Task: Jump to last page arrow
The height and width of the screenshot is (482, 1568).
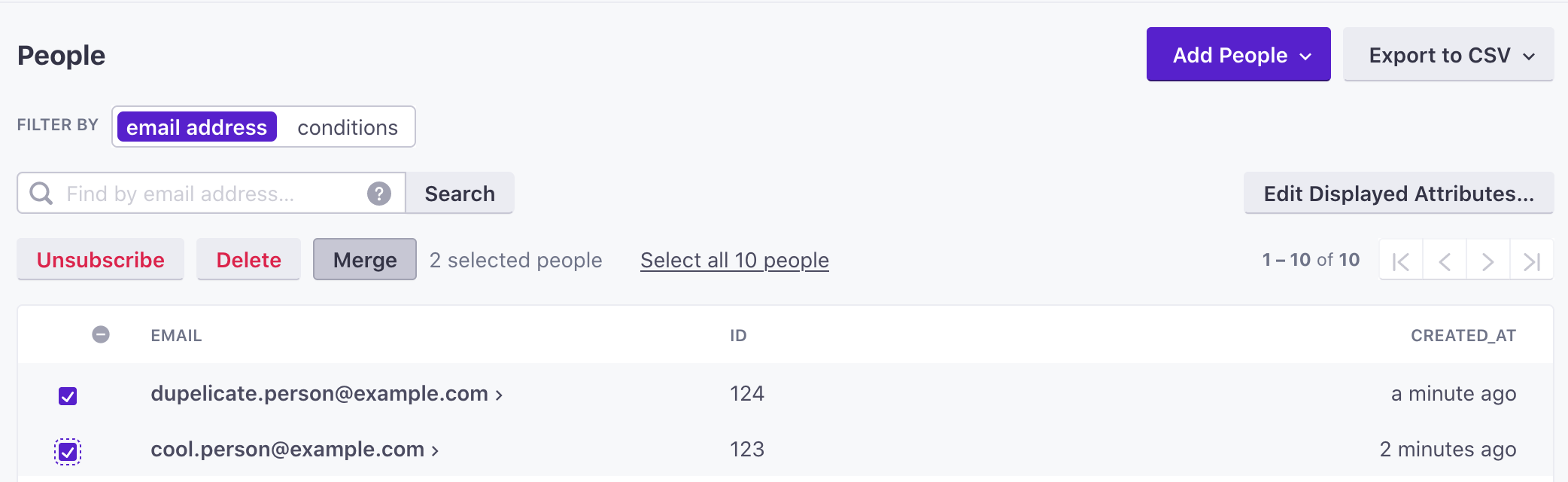Action: [1531, 261]
